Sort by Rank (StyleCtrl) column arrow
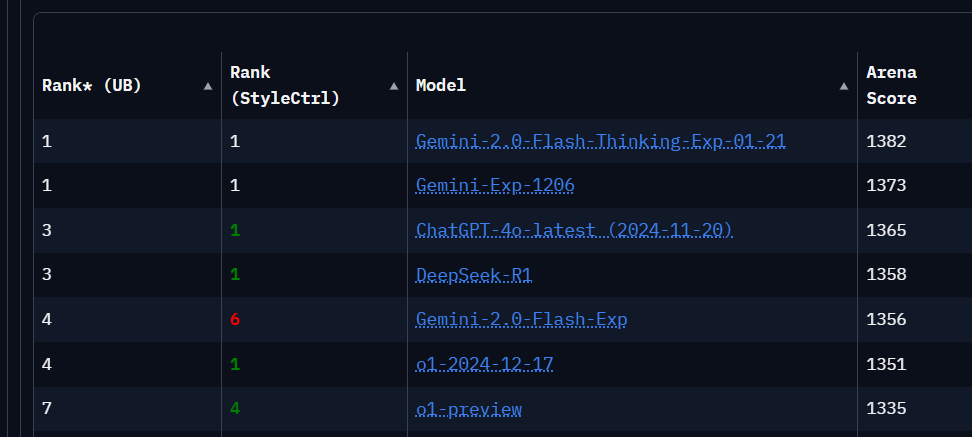The width and height of the screenshot is (972, 437). click(394, 86)
